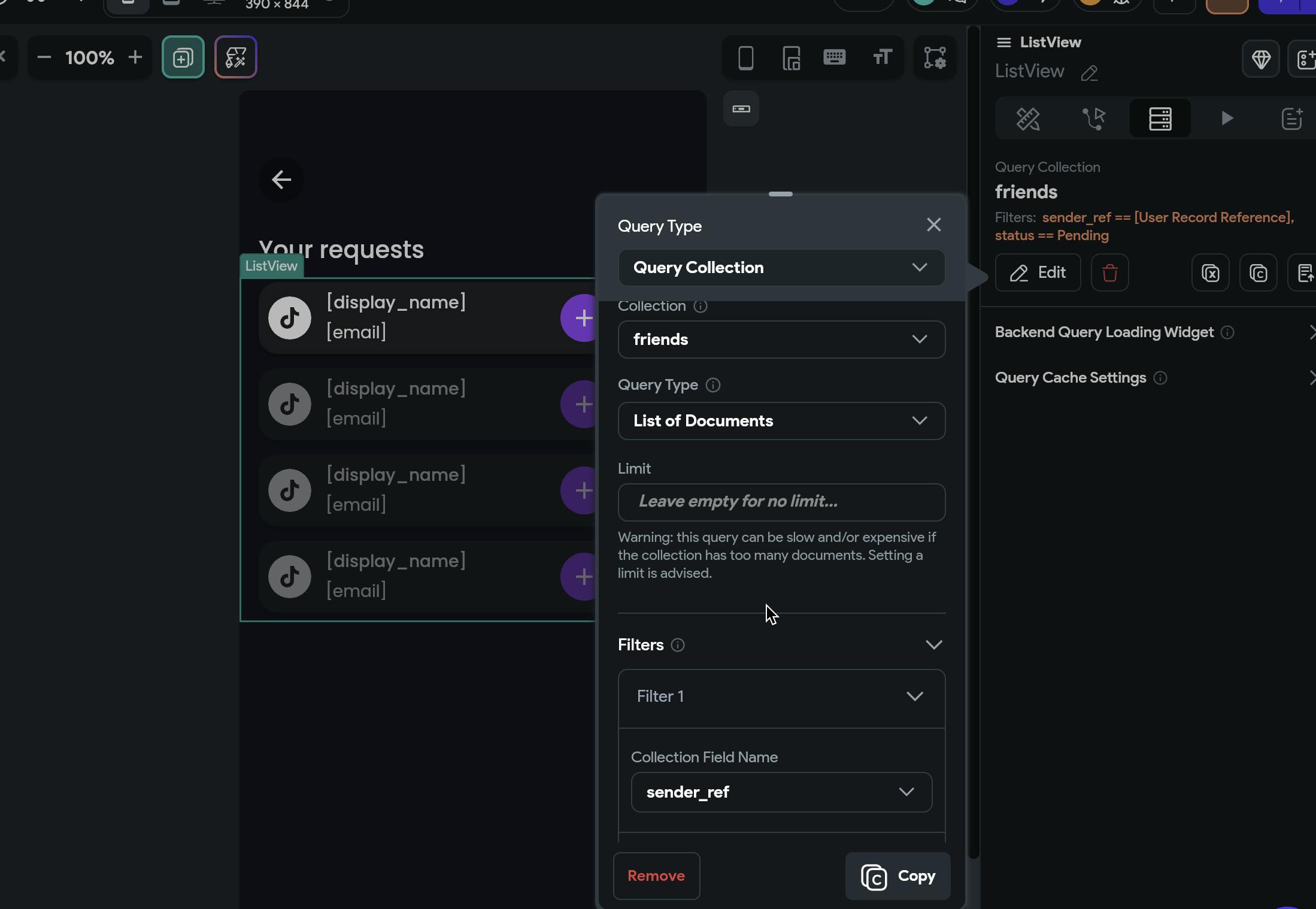Open the widget tree settings icon
Viewport: 1316px width, 909px height.
coord(935,58)
